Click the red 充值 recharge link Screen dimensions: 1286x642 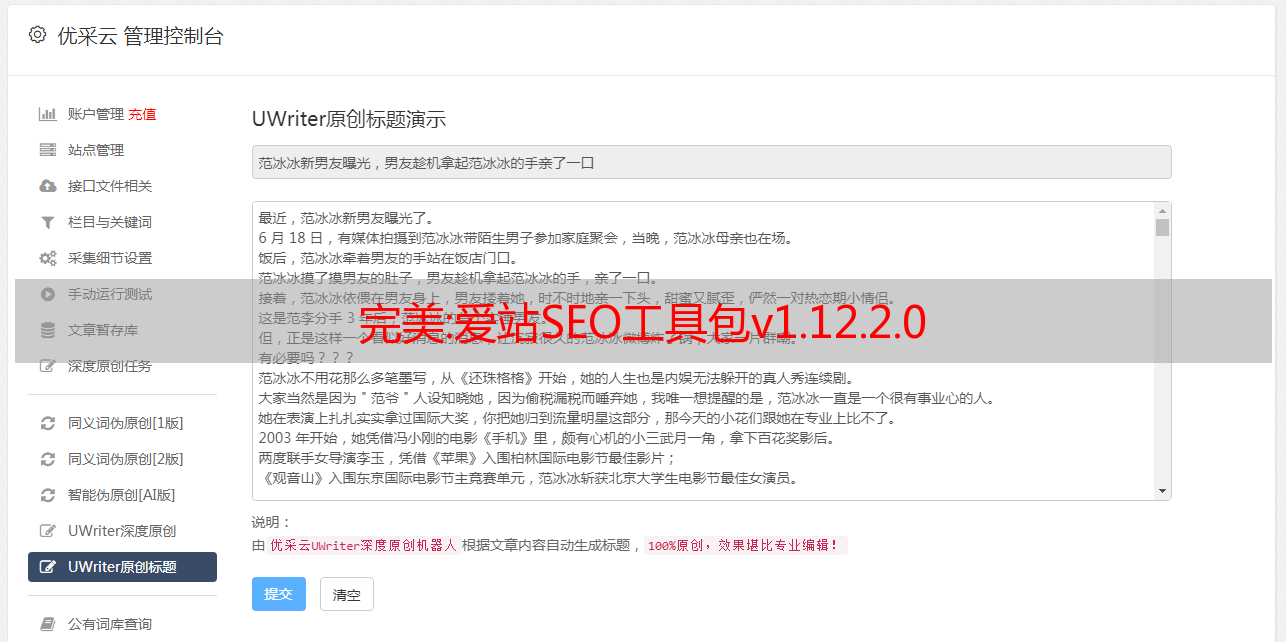[142, 114]
